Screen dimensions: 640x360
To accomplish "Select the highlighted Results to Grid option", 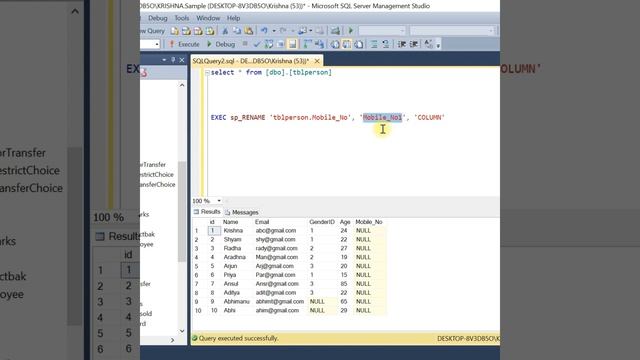I will pyautogui.click(x=347, y=44).
